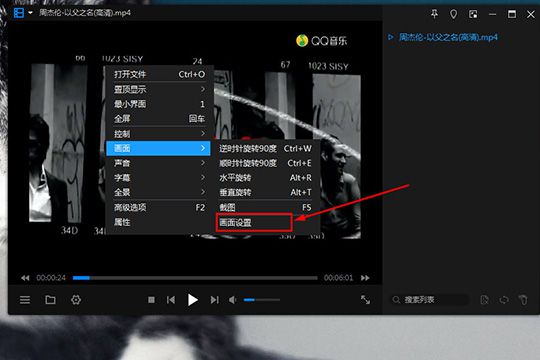Open 画面设置 in the submenu

254,223
